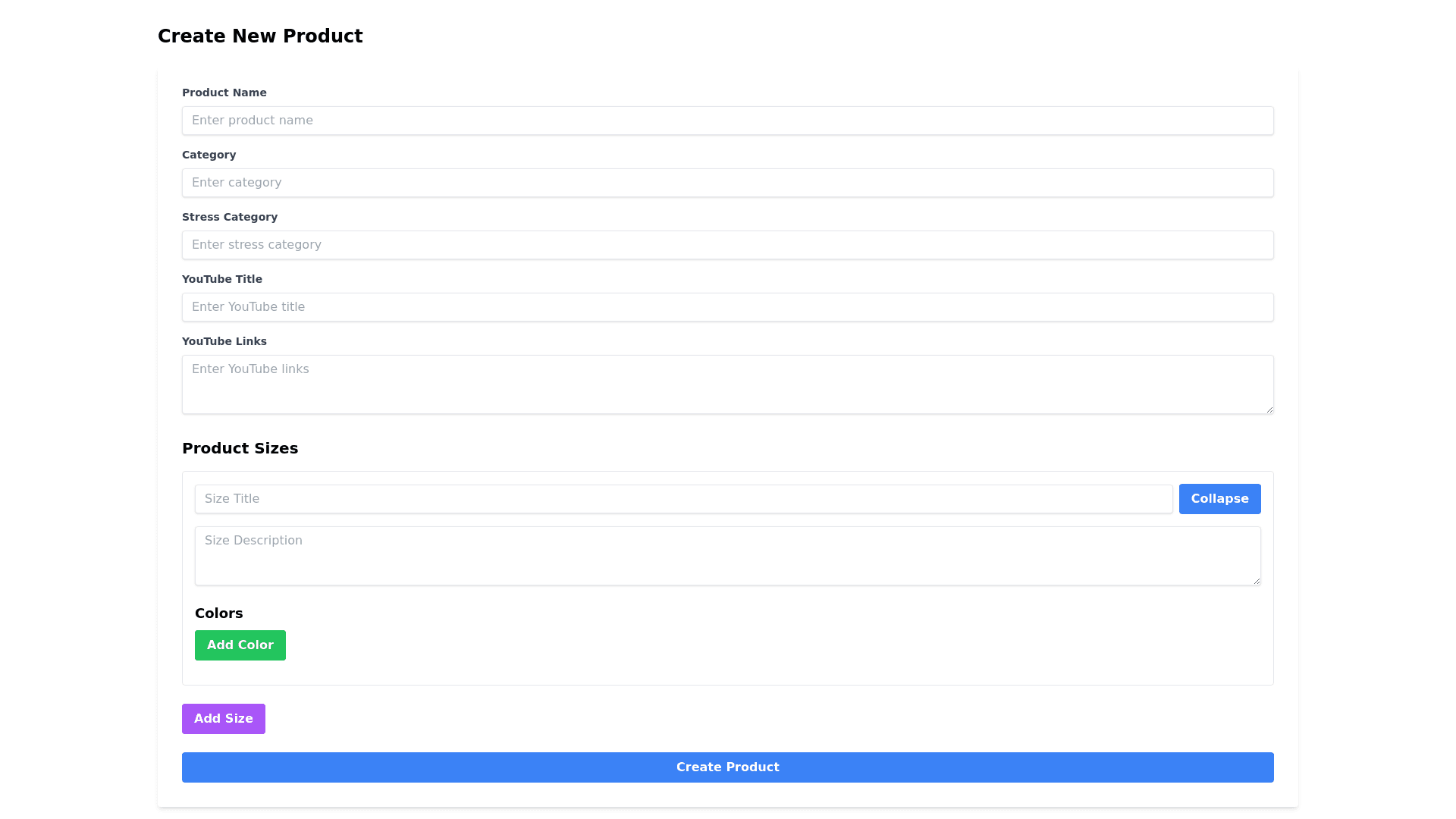Viewport: 1456px width, 819px height.
Task: Click the Size Description resize handle
Action: click(1256, 581)
